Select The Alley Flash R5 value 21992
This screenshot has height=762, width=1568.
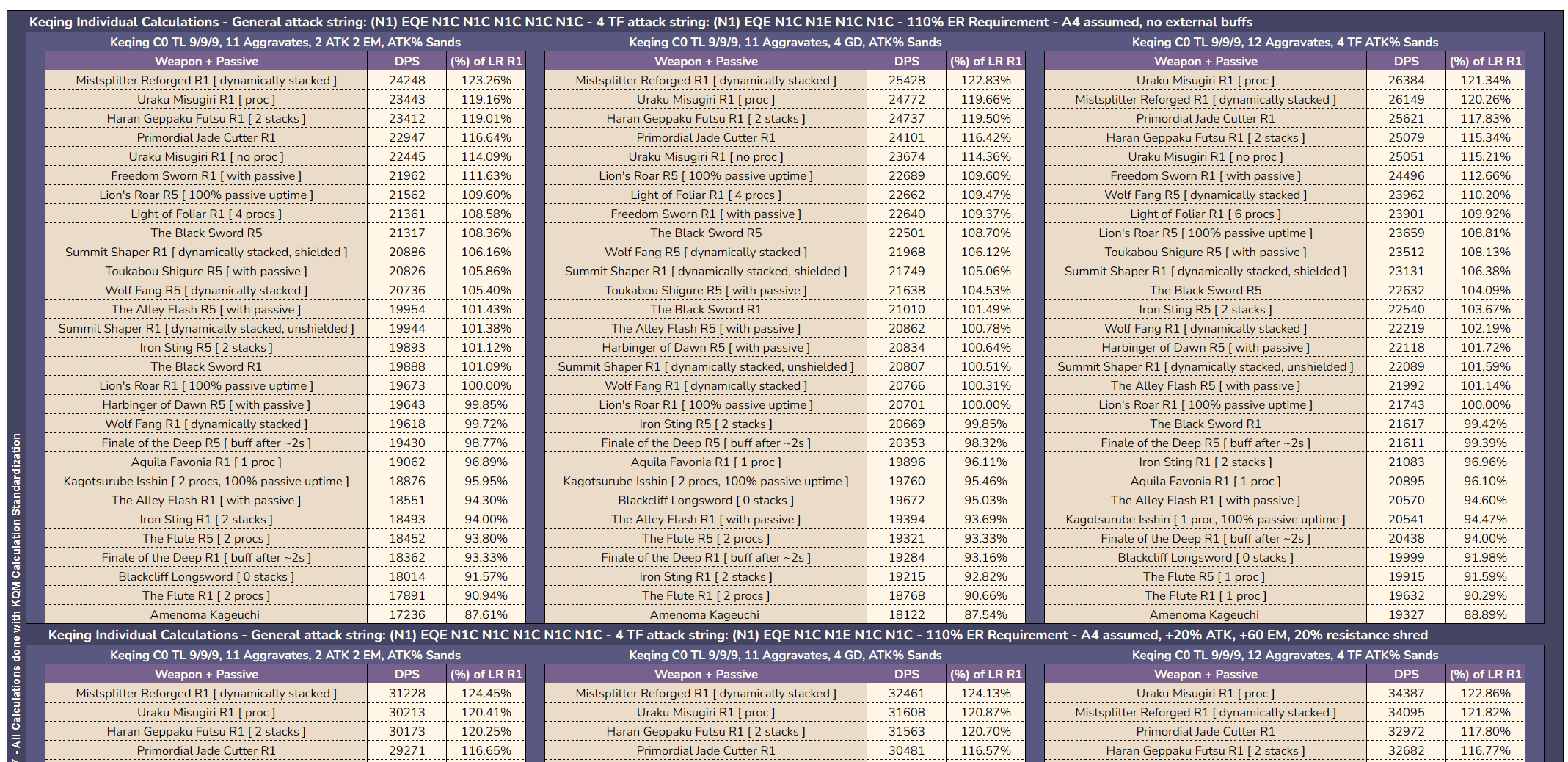click(x=1406, y=385)
